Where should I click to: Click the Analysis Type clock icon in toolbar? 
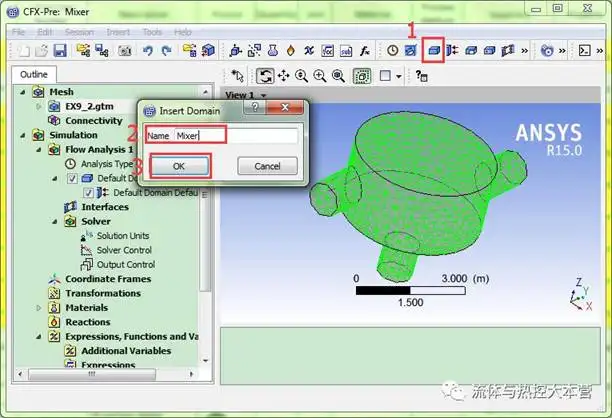point(392,50)
